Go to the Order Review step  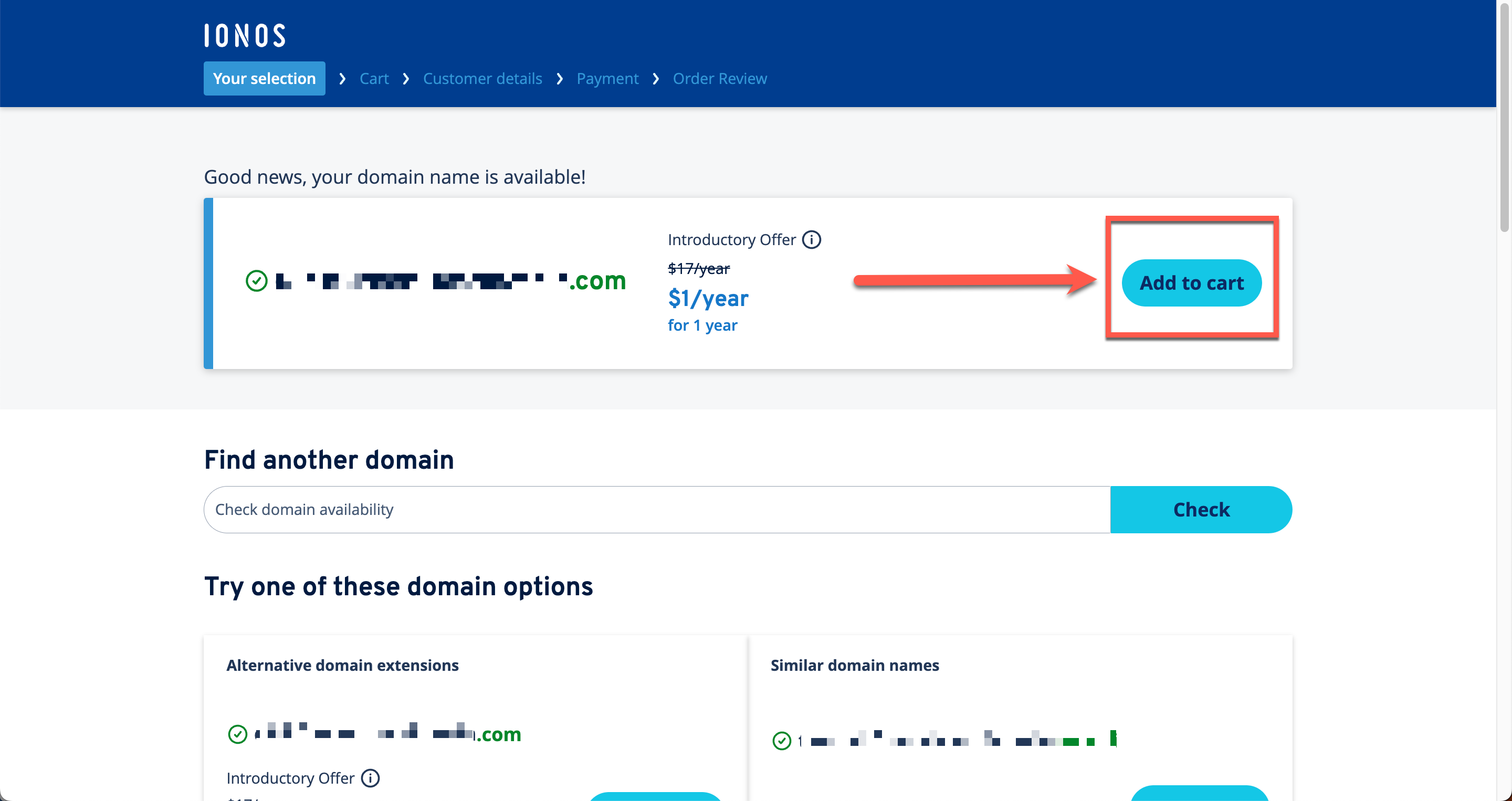720,78
